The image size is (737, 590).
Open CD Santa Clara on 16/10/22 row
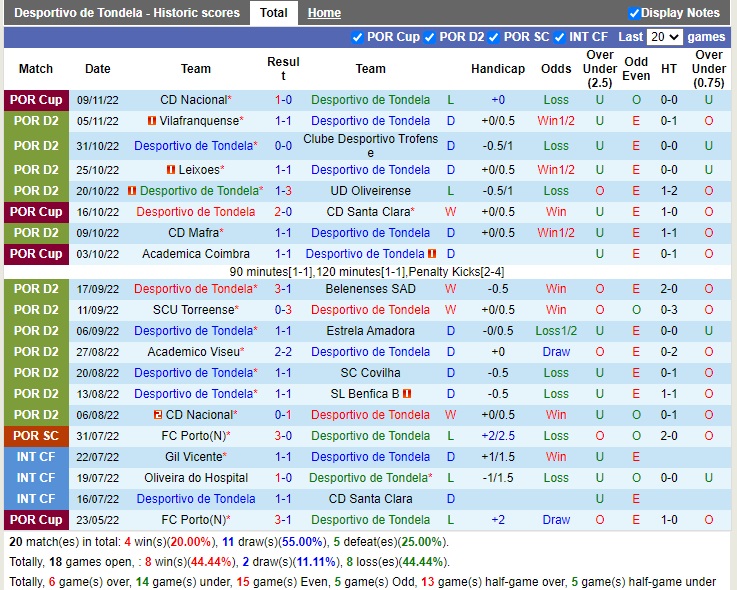pyautogui.click(x=368, y=212)
